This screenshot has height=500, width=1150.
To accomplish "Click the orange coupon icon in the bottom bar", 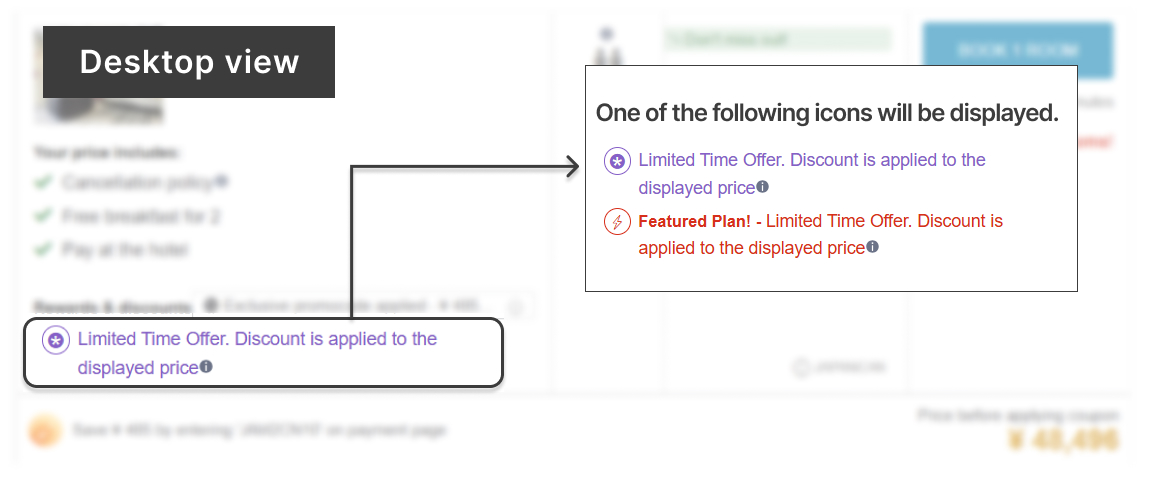I will [x=44, y=430].
